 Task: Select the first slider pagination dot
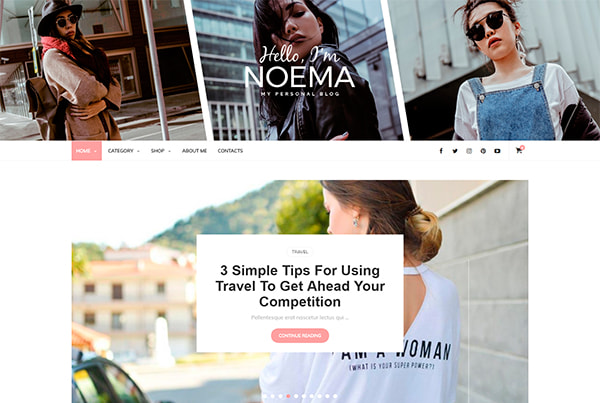(265, 396)
